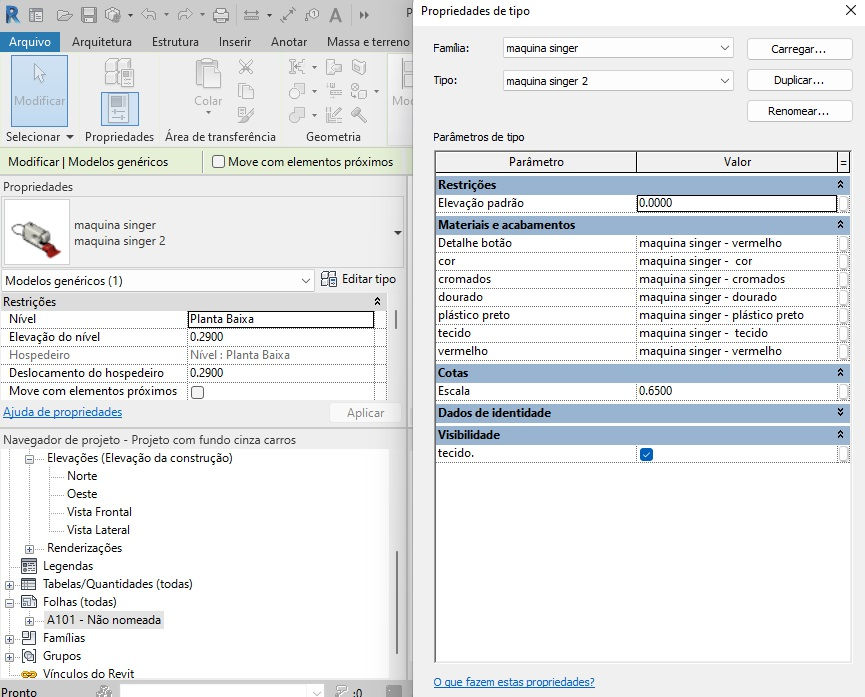Click the Escala value field 0.6500
865x697 pixels.
coord(736,391)
